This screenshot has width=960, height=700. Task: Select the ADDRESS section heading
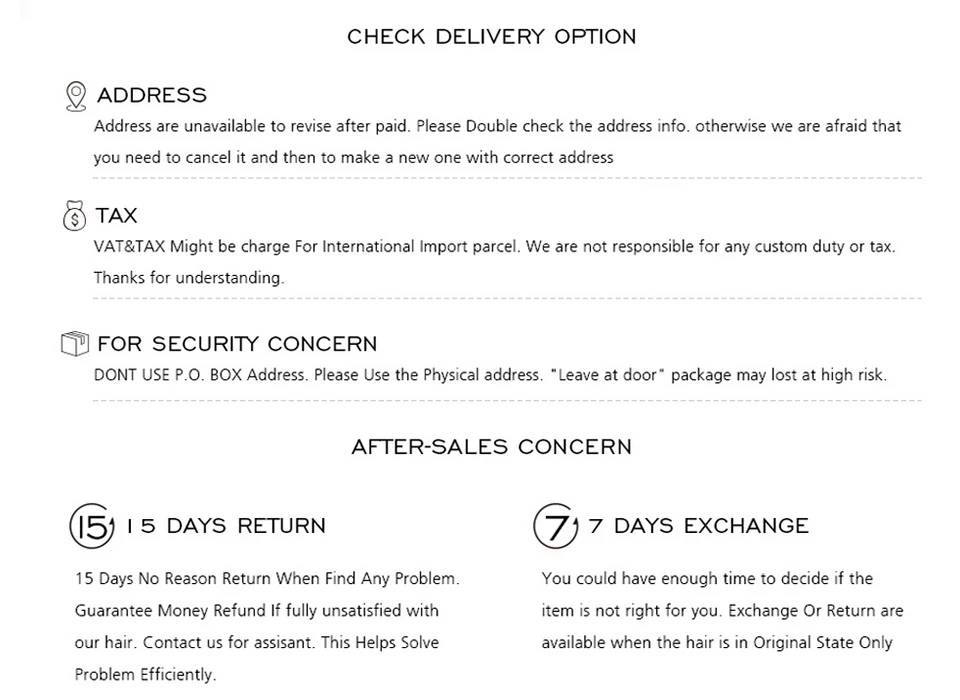click(152, 96)
